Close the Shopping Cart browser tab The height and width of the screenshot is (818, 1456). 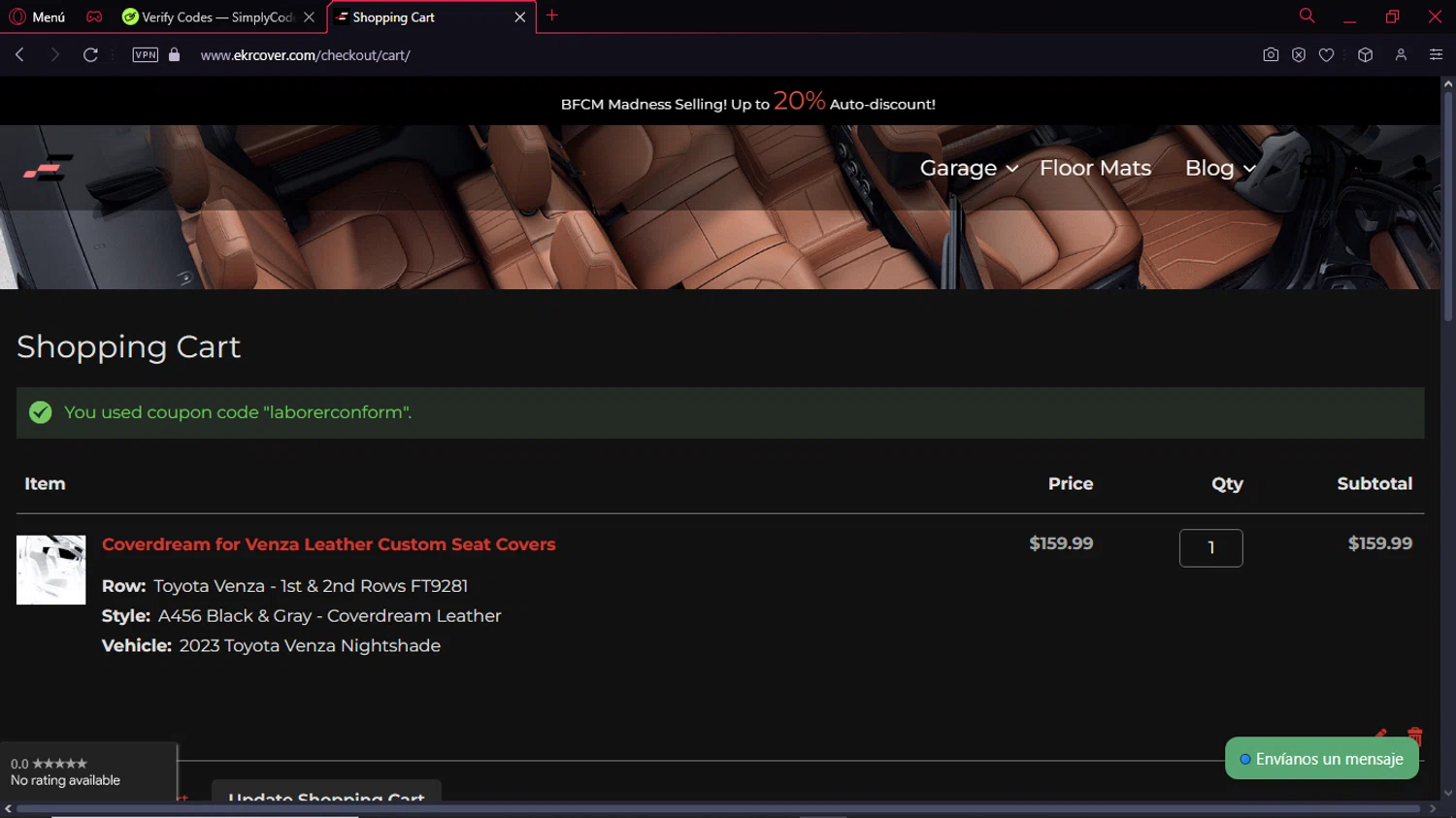520,16
